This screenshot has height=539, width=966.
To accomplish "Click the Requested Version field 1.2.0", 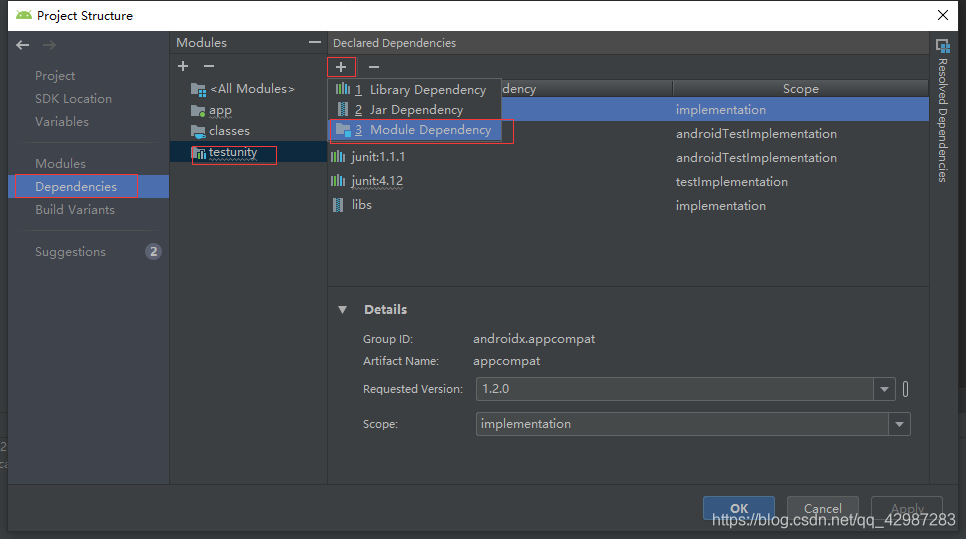I will point(675,389).
